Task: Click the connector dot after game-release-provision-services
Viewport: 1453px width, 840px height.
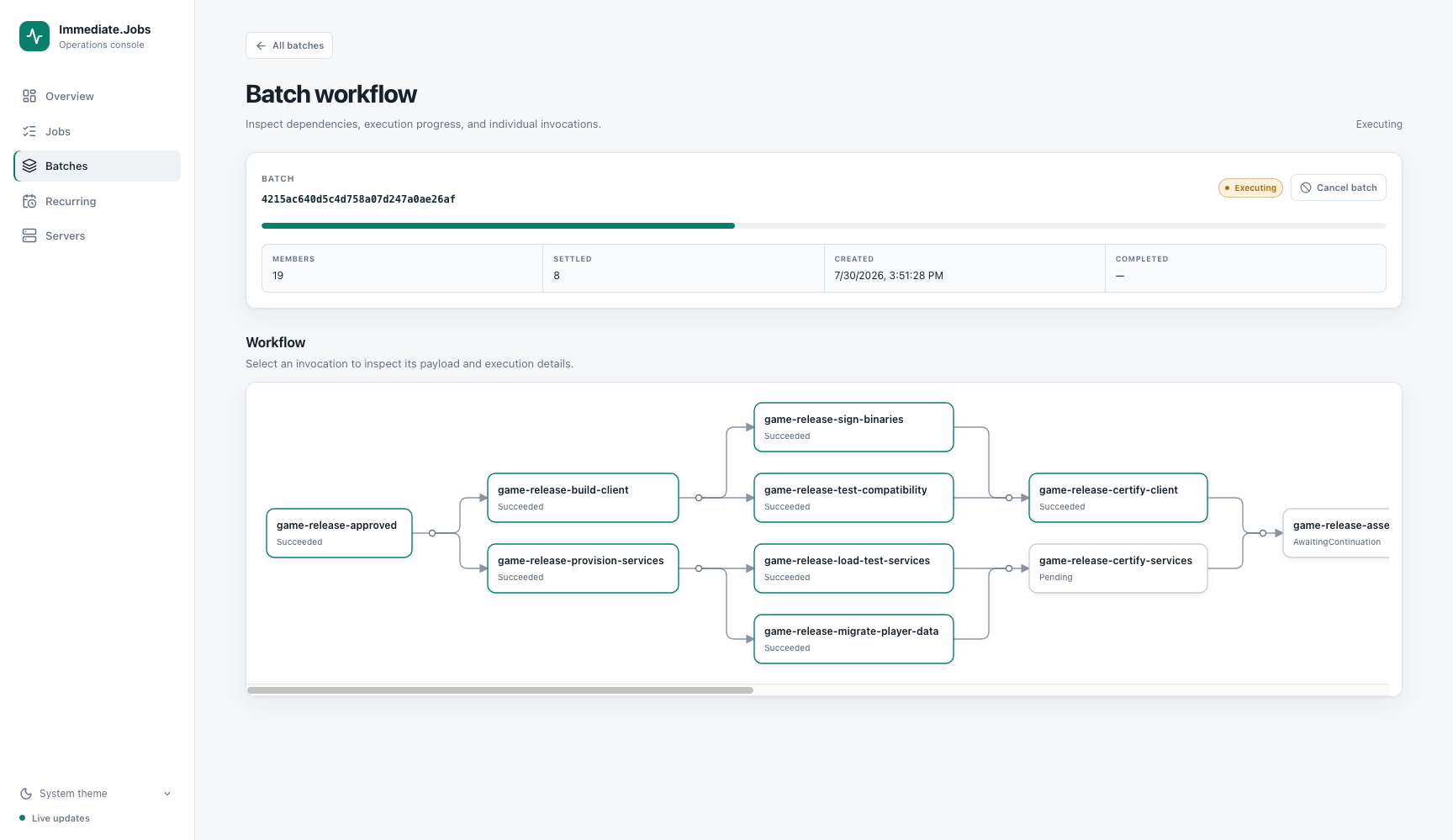Action: [x=699, y=568]
